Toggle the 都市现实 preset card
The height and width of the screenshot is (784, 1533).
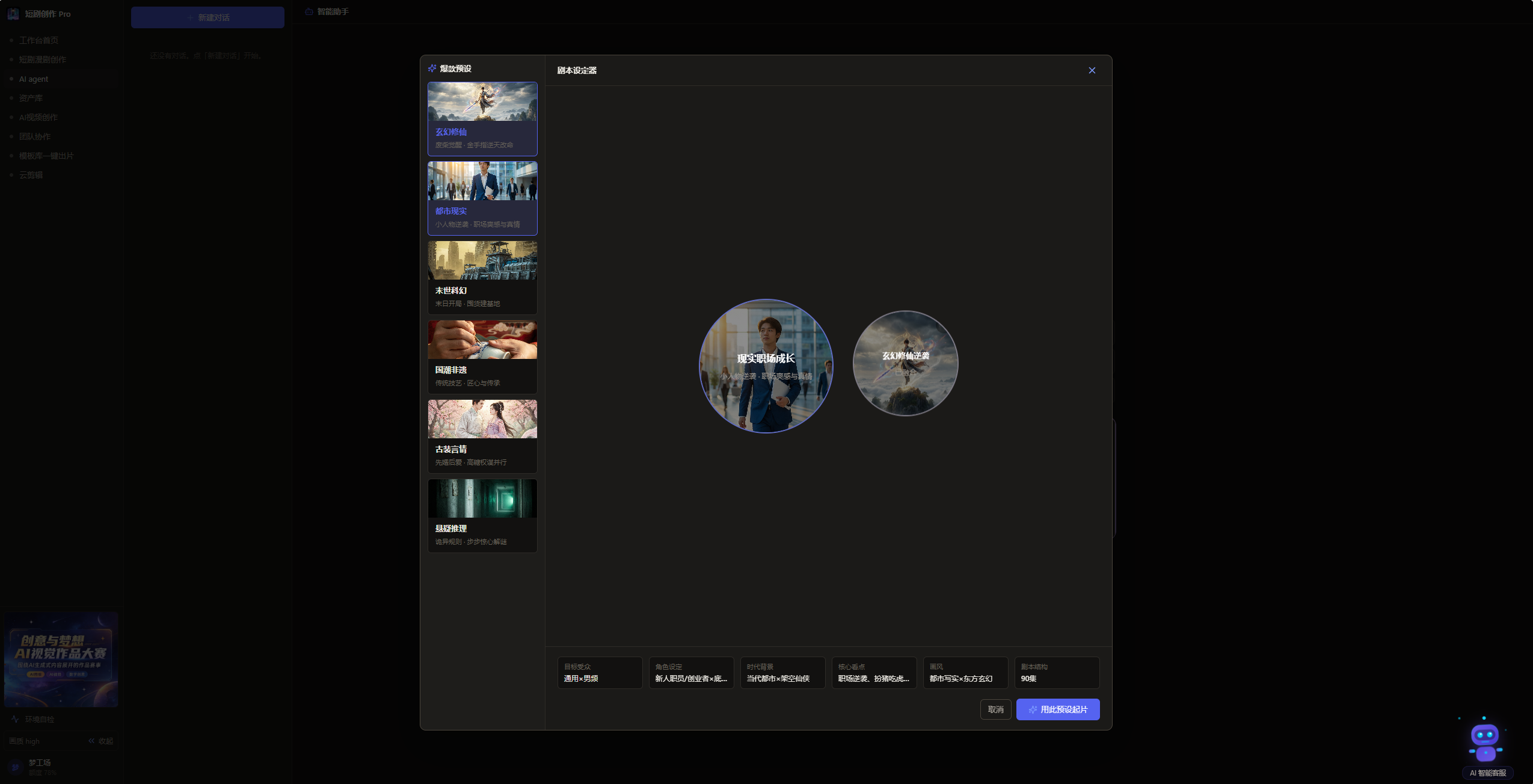[482, 198]
